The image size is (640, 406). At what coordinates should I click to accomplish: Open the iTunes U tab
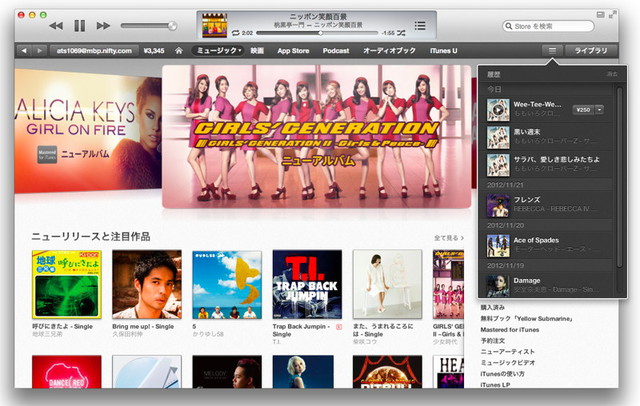[x=443, y=51]
